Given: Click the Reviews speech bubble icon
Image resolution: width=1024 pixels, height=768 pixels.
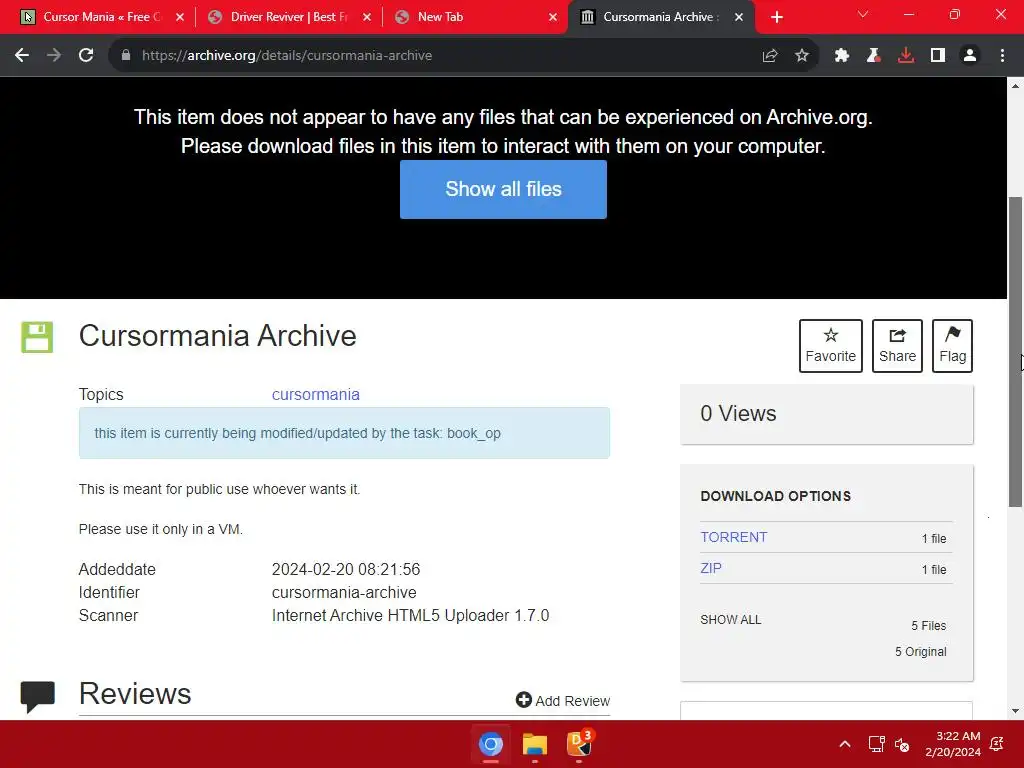Looking at the screenshot, I should click(37, 696).
